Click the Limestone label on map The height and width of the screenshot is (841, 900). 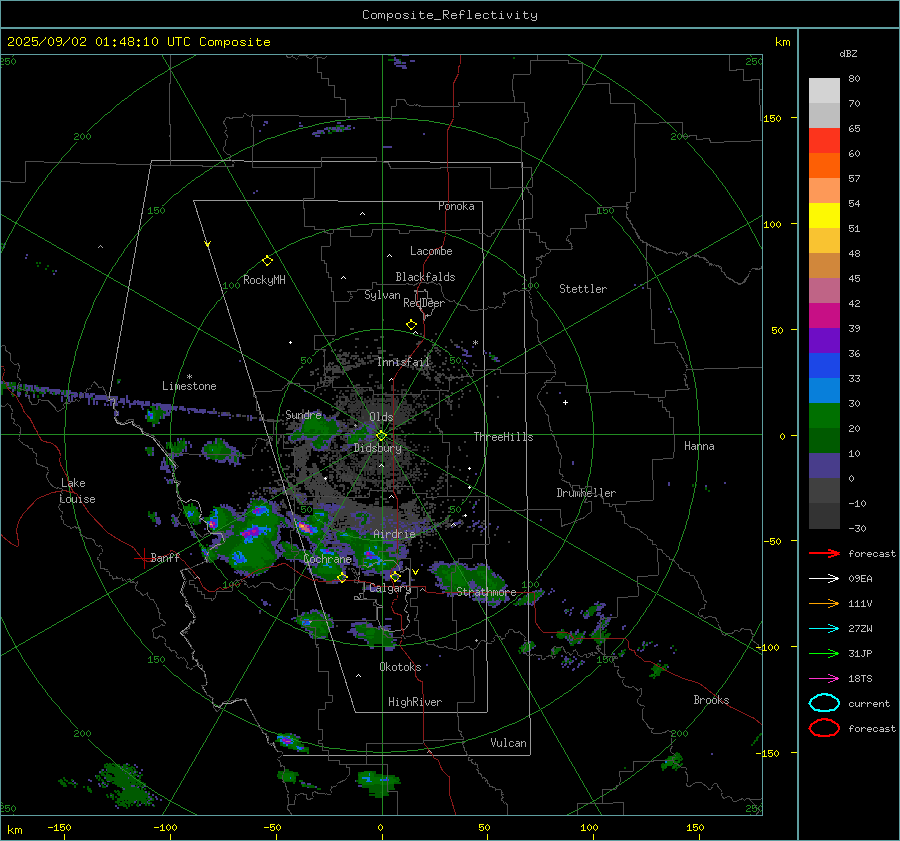[x=189, y=386]
